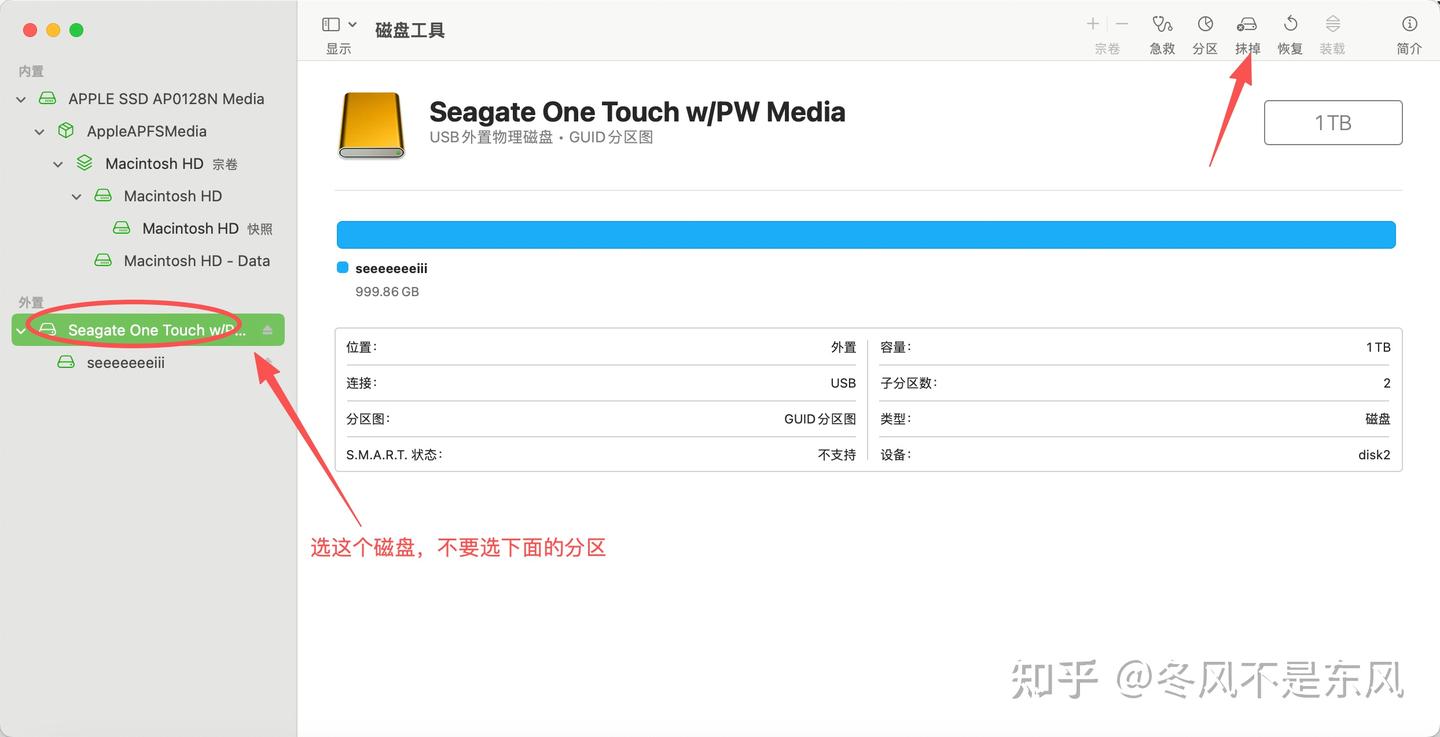This screenshot has height=737, width=1440.
Task: Click the 抹掉 erase toolbar icon
Action: pos(1247,24)
